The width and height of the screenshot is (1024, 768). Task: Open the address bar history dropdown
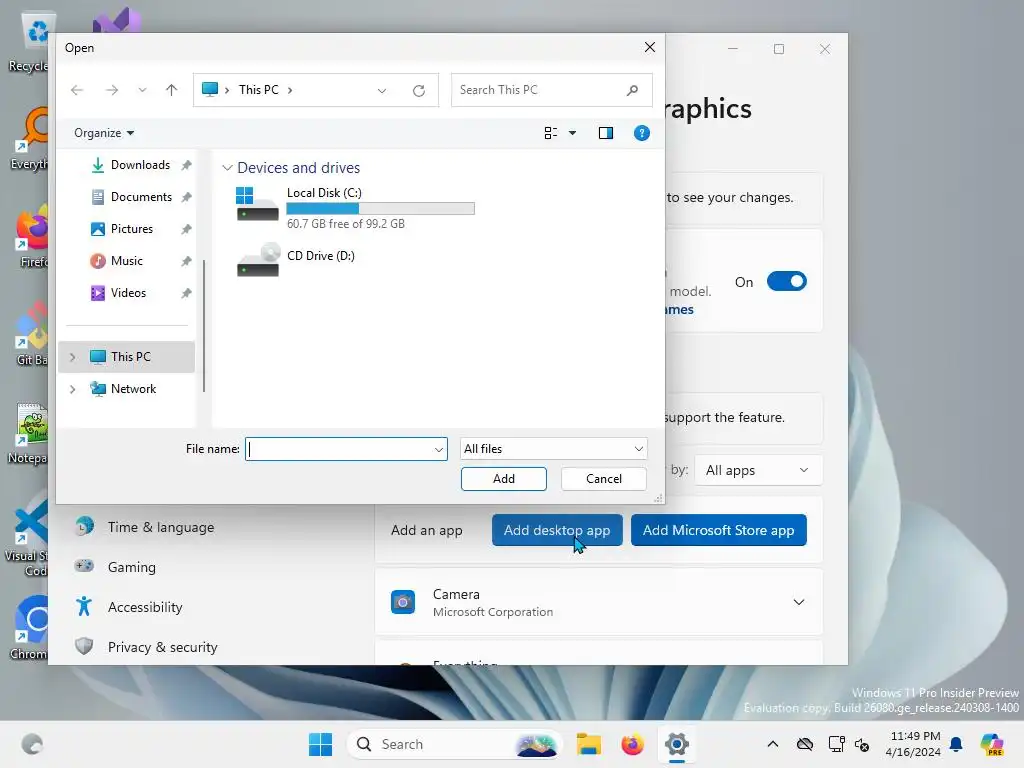[x=382, y=91]
